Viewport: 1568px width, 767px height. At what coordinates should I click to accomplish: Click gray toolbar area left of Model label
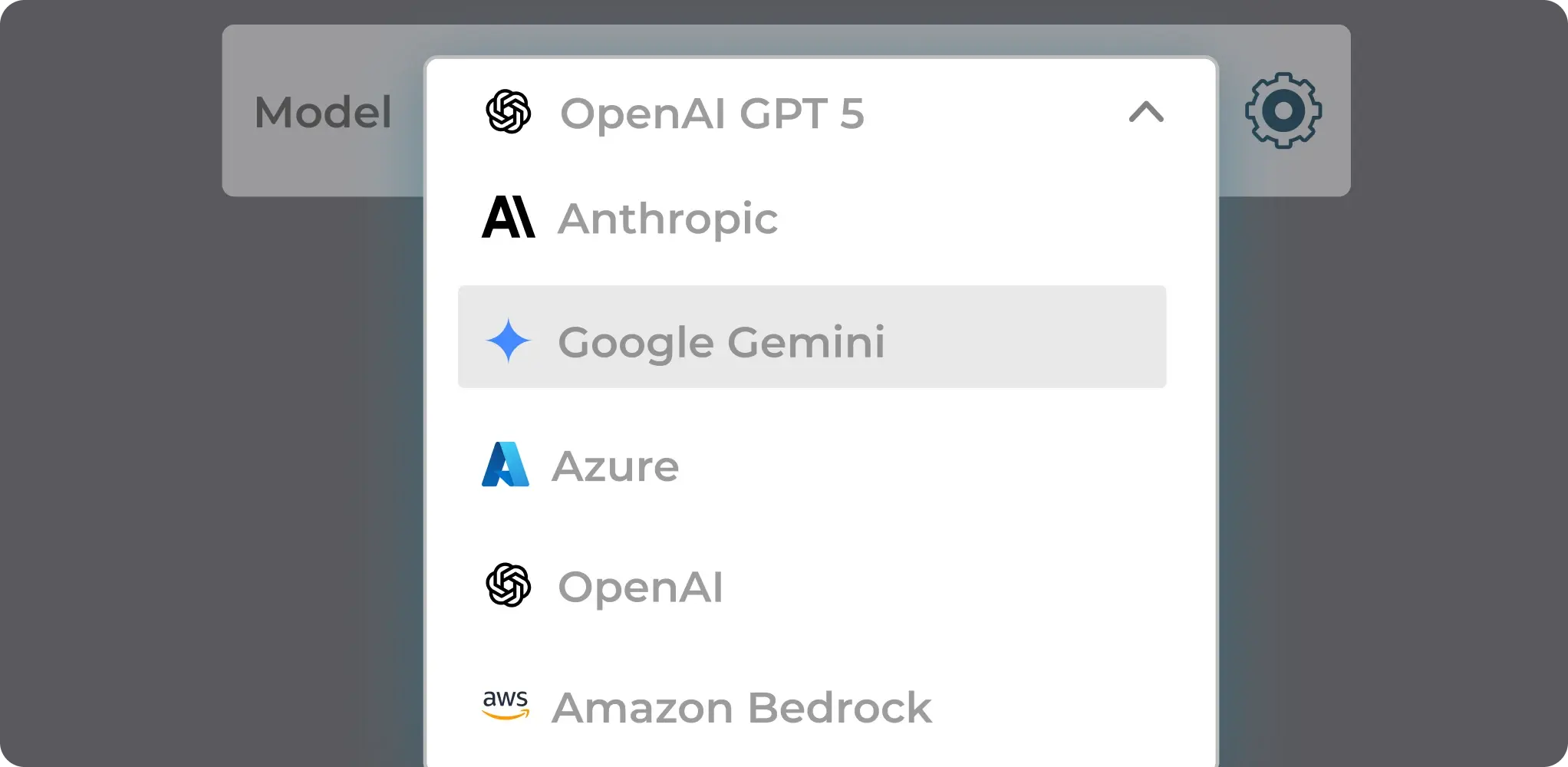coord(238,112)
